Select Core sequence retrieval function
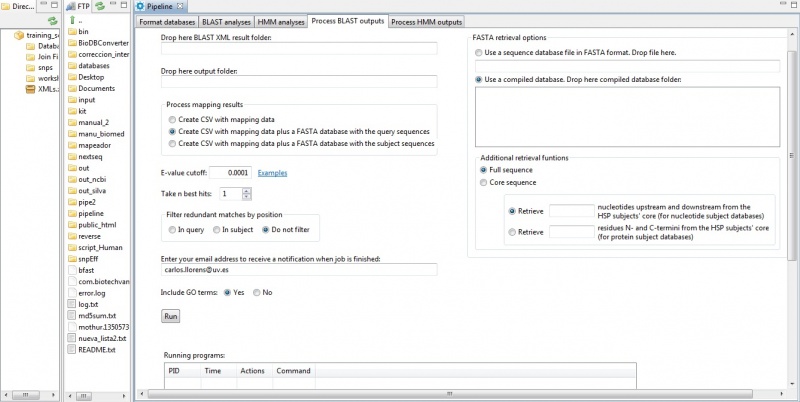 click(484, 184)
